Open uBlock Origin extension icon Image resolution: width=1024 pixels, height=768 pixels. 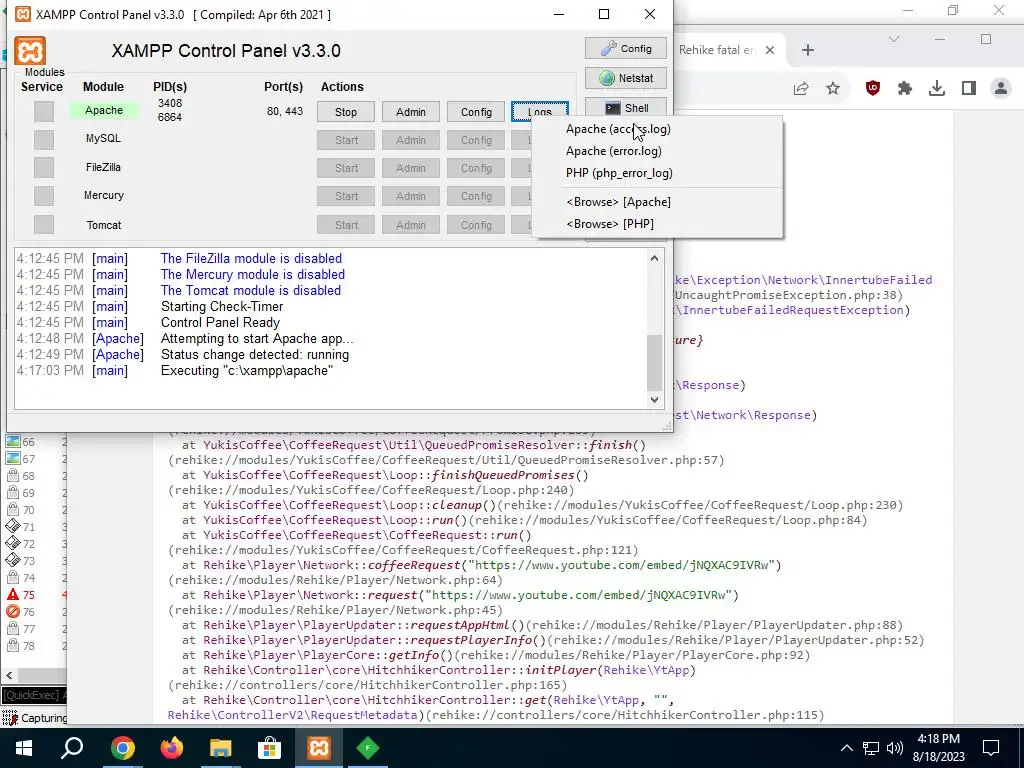872,88
